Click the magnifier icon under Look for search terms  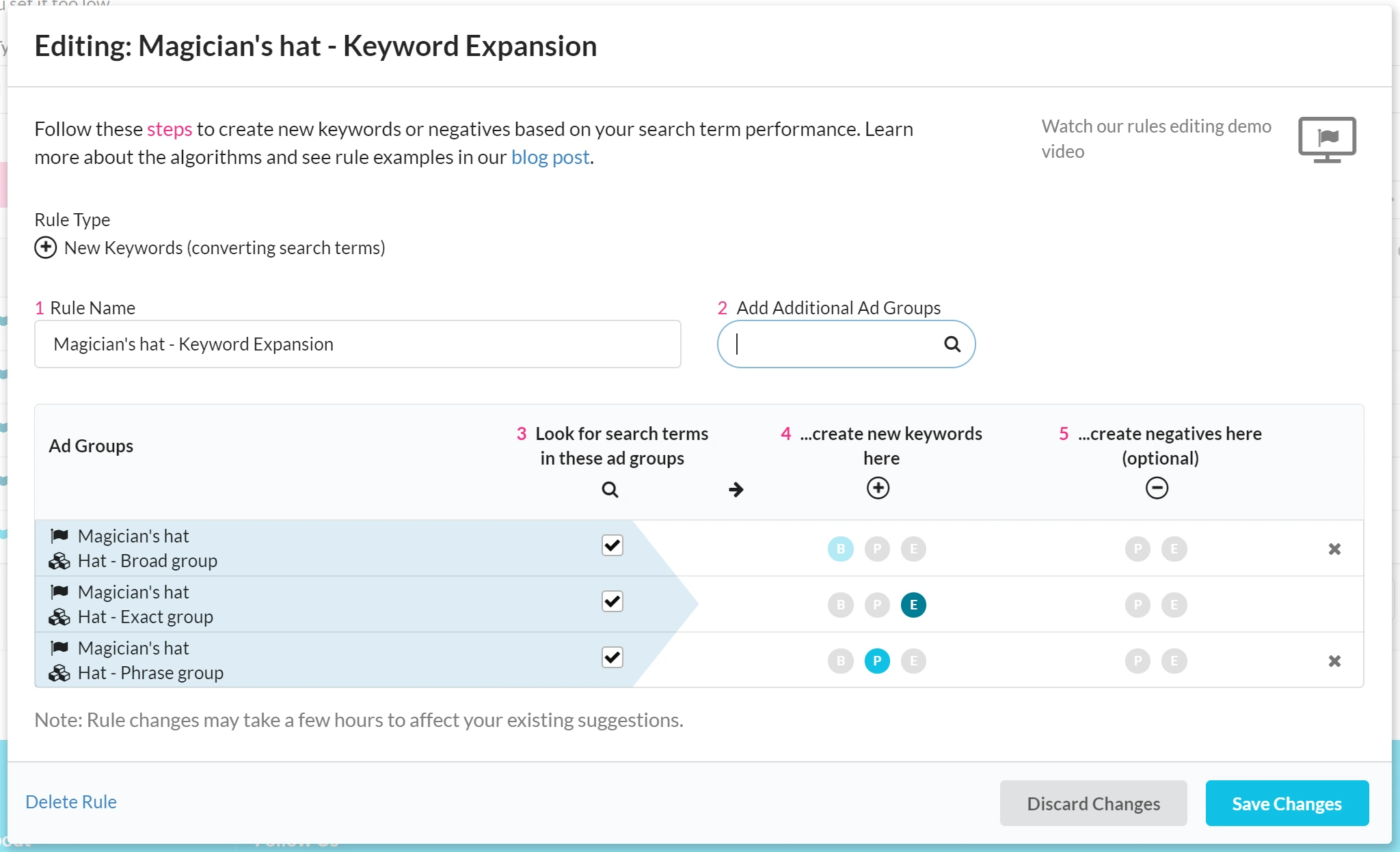click(610, 489)
